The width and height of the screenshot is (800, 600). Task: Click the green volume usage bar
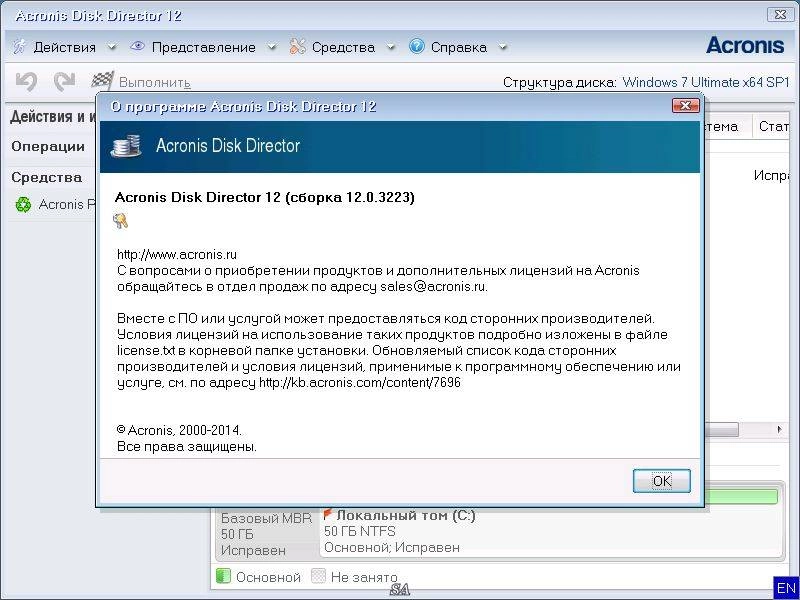point(741,496)
